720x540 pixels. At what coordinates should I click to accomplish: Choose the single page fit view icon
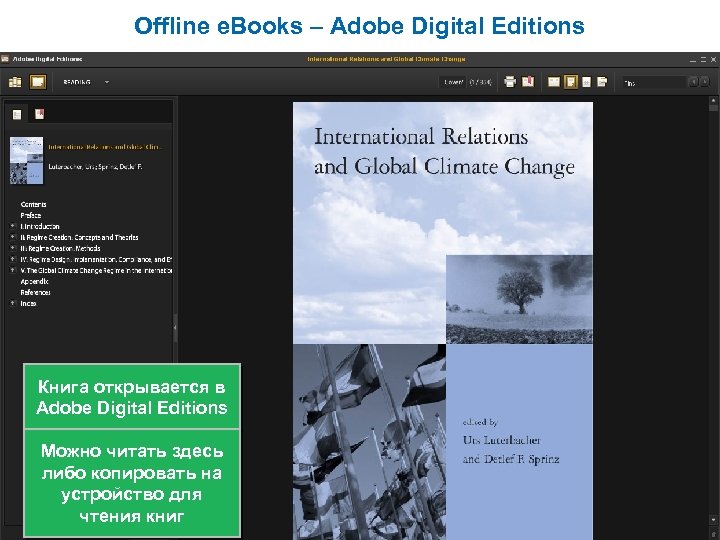click(x=571, y=82)
